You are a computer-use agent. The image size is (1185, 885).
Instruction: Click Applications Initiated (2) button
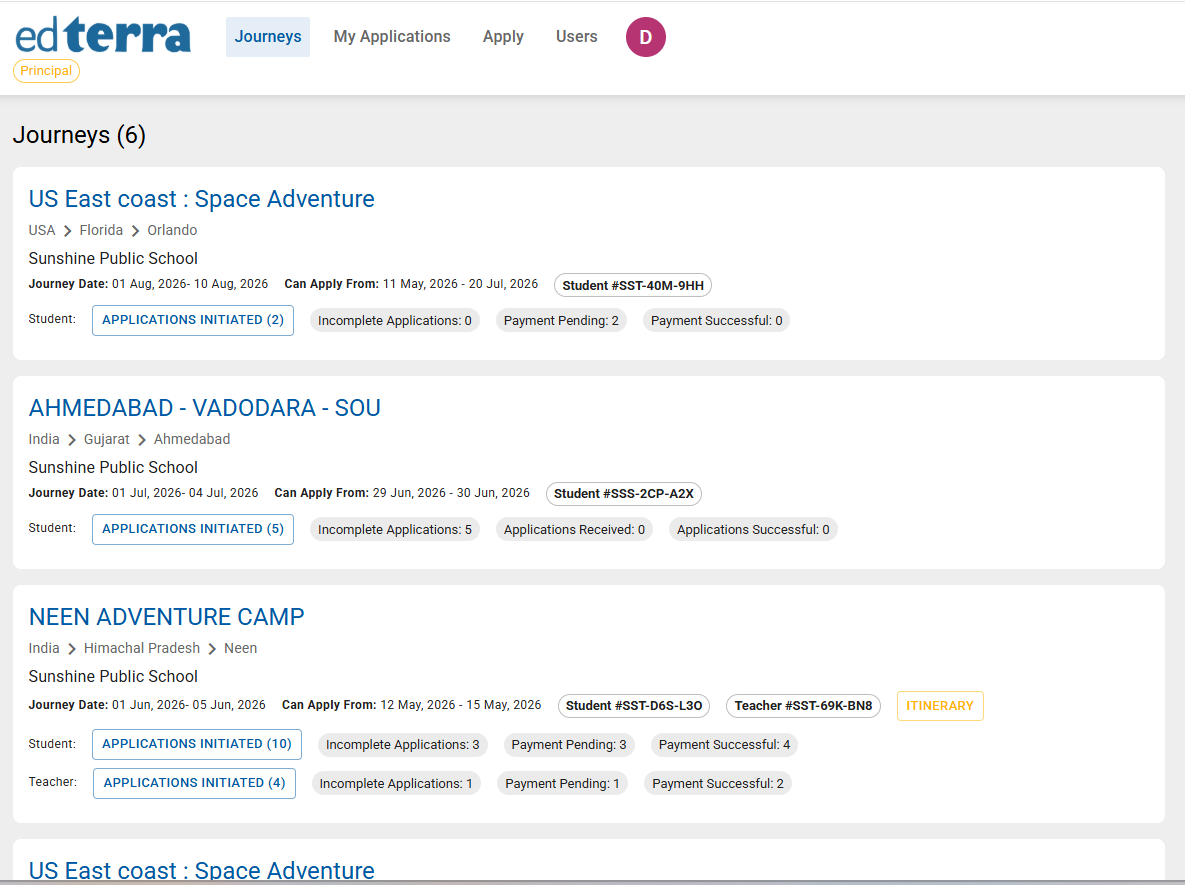193,320
